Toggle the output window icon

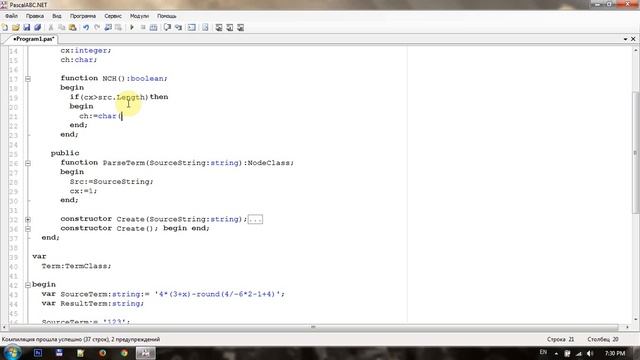[x=192, y=27]
